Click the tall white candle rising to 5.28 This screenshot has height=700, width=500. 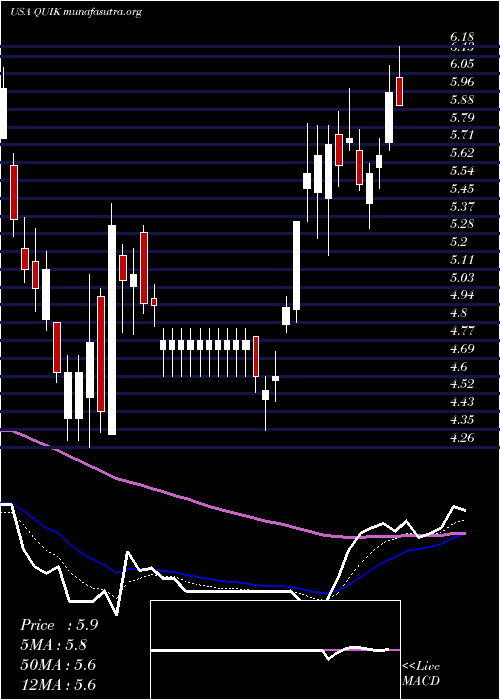click(296, 266)
